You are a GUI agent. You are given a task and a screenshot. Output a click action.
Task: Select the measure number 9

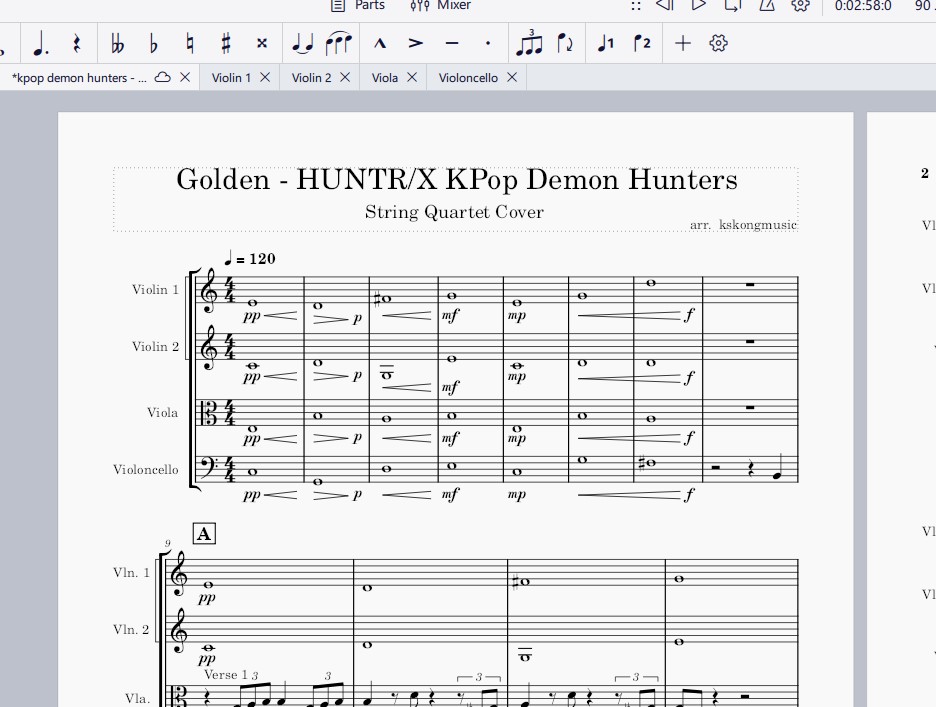tap(168, 544)
